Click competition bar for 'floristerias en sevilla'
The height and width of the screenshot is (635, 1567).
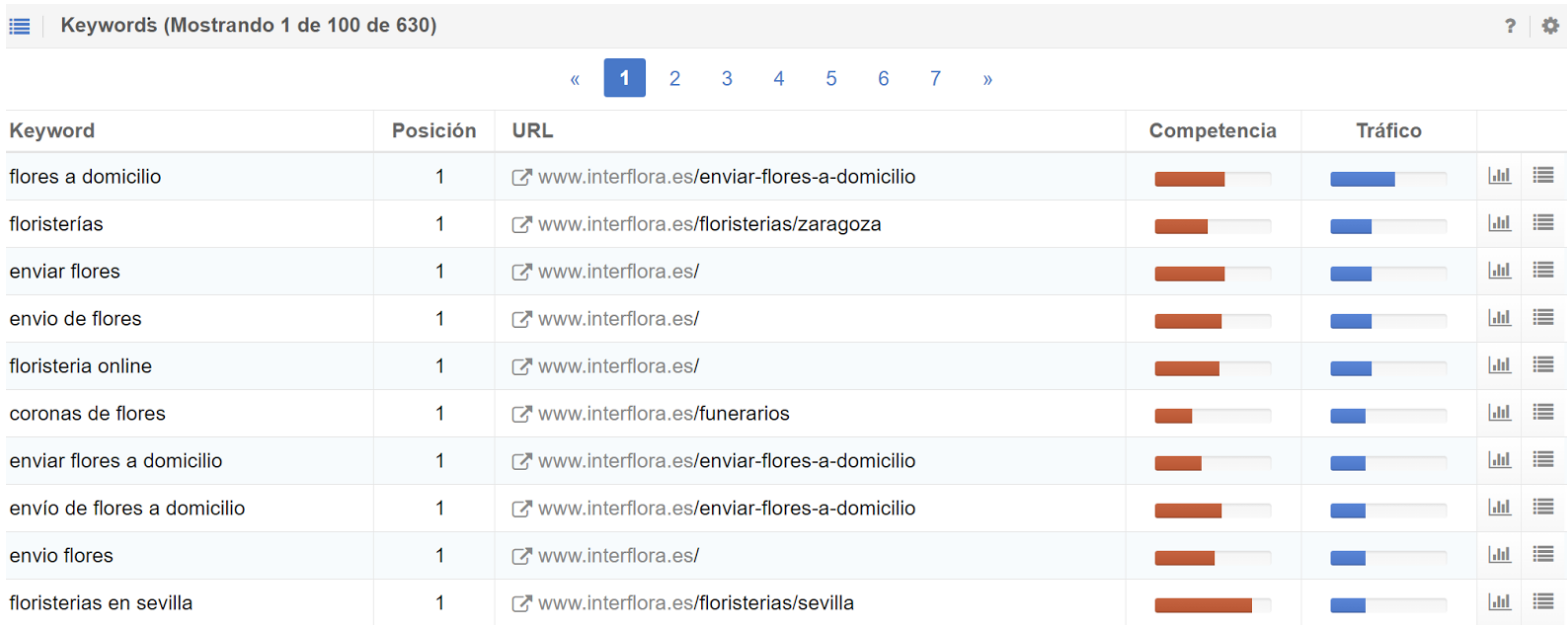coord(1212,604)
